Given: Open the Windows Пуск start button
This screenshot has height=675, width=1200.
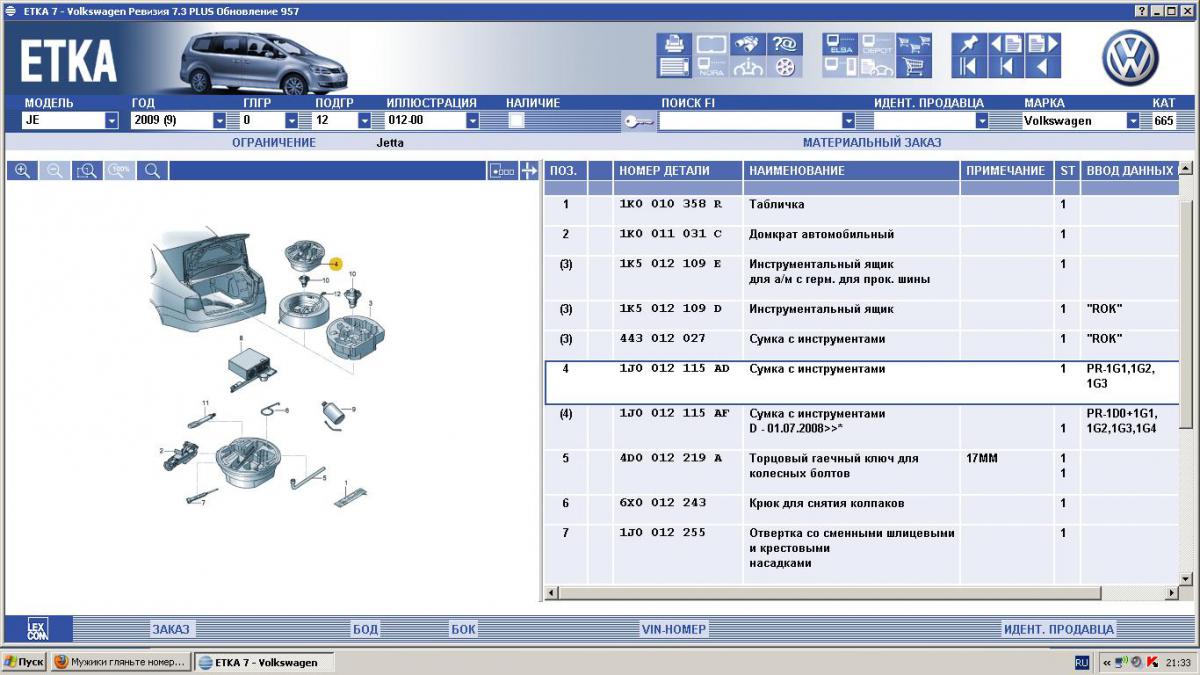Looking at the screenshot, I should point(24,662).
